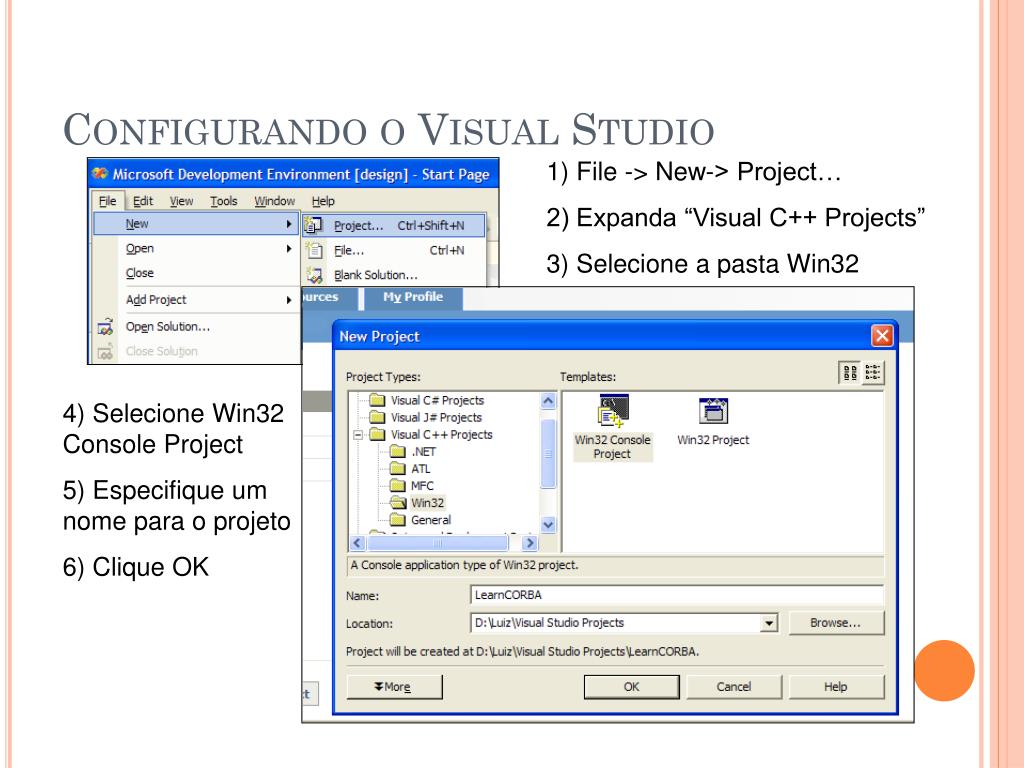Click the ATL folder icon
The width and height of the screenshot is (1024, 768).
(x=397, y=468)
